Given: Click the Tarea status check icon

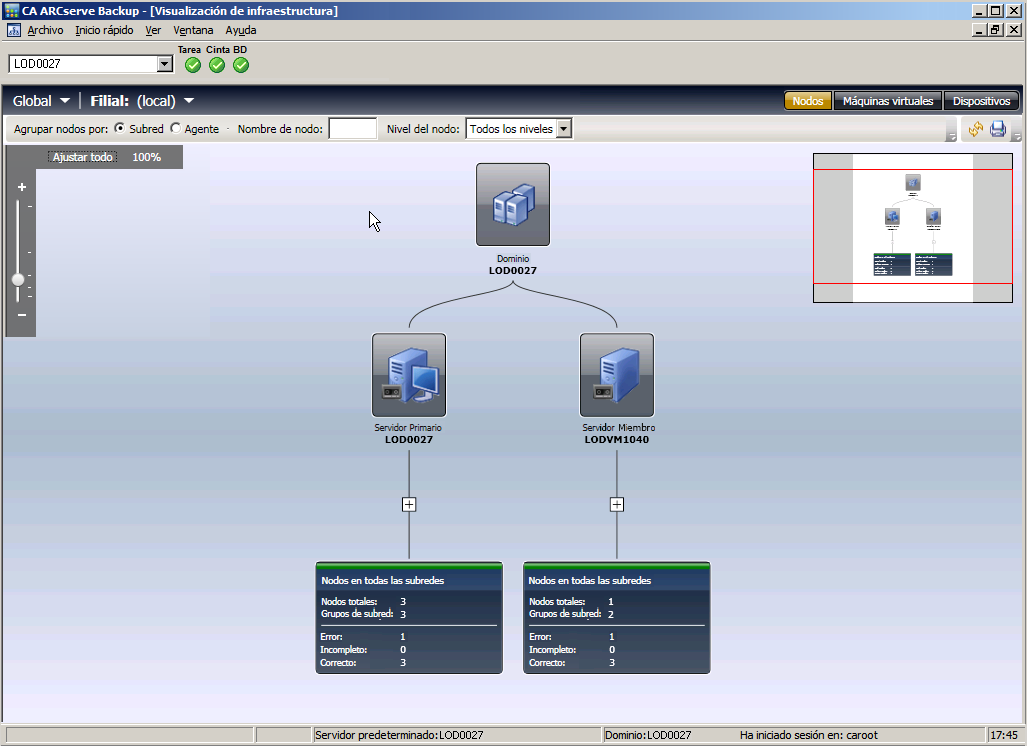Looking at the screenshot, I should [x=193, y=65].
